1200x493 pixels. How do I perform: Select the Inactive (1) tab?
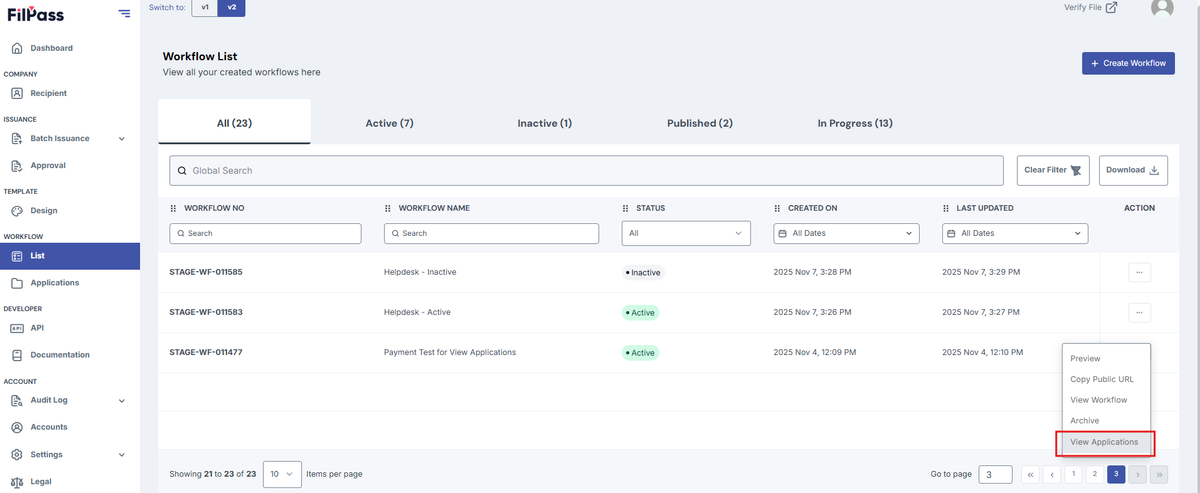(544, 123)
